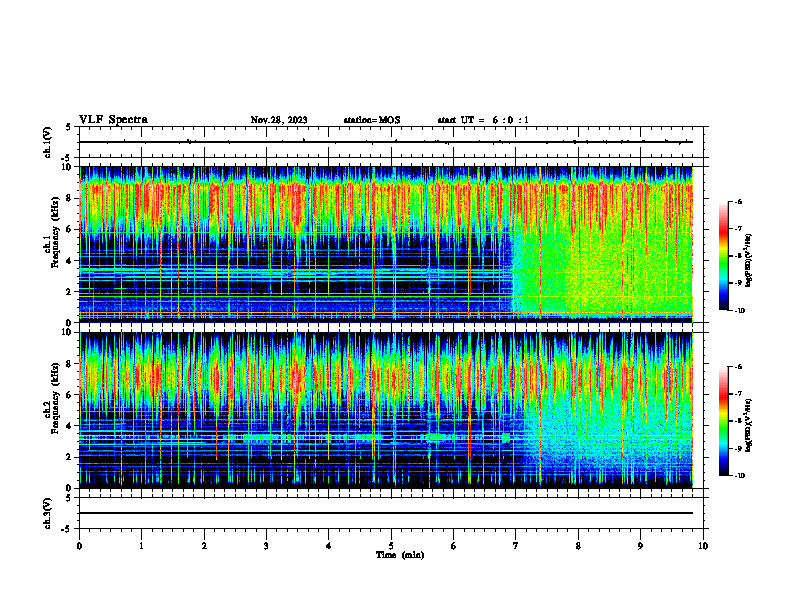This screenshot has width=792, height=612.
Task: Select the ch.1 color bar log(PSD) label
Action: click(749, 261)
